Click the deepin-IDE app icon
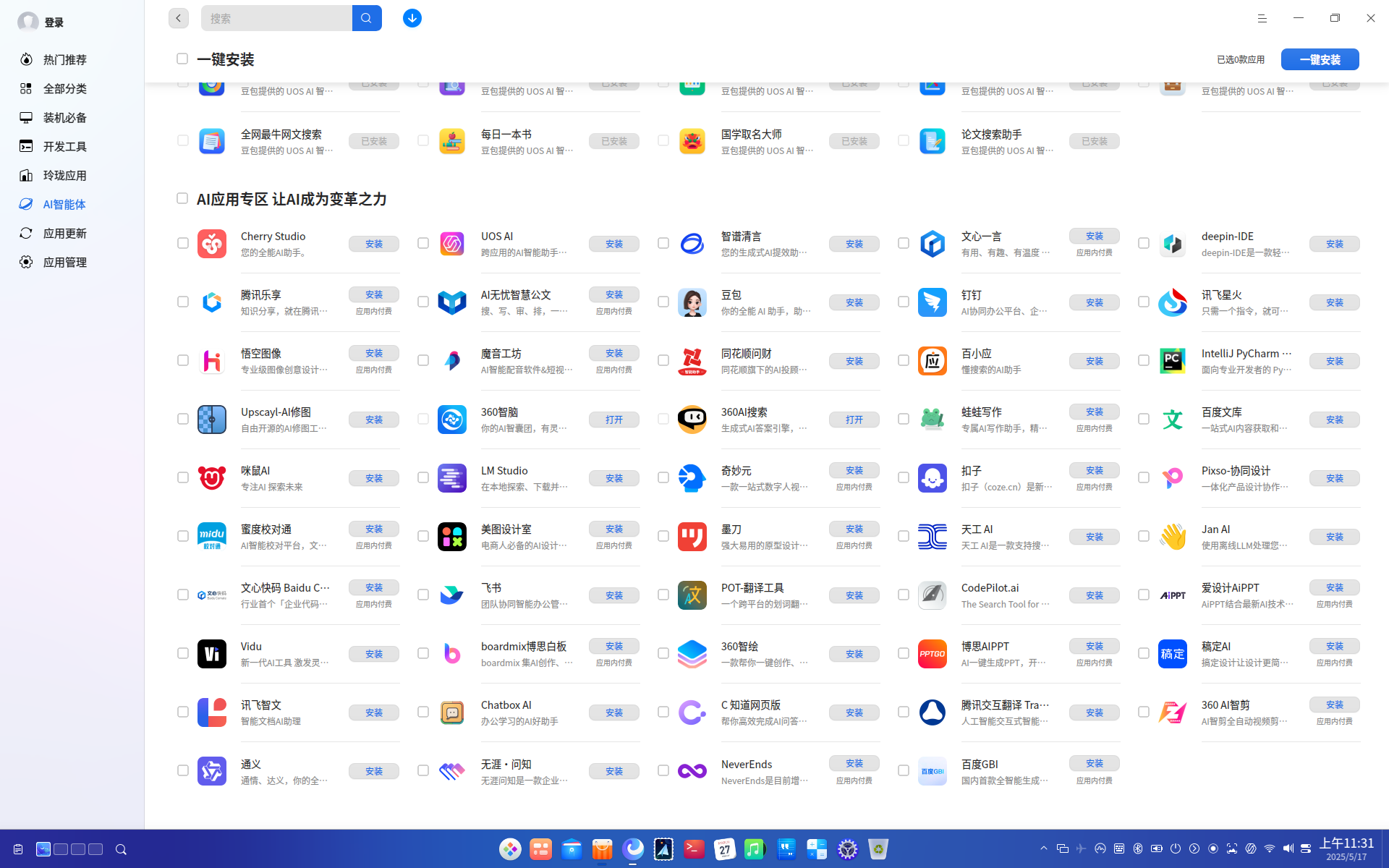Screen dimensions: 1389x868 pyautogui.click(x=1173, y=244)
